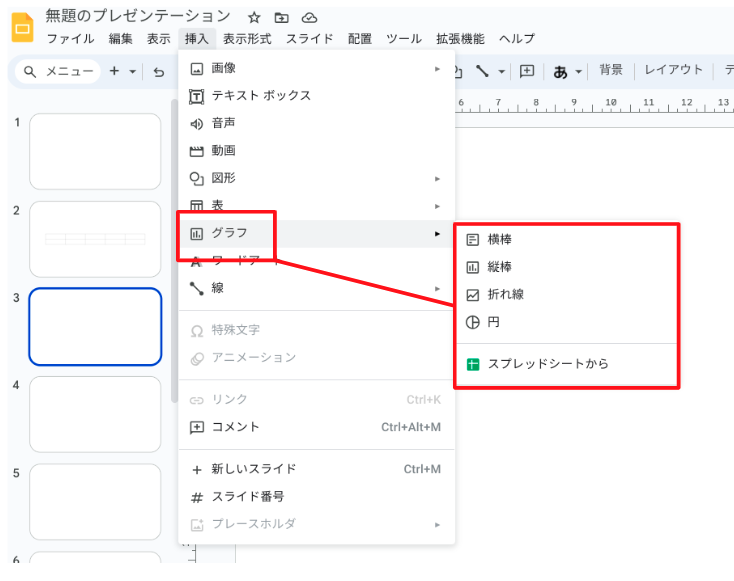Viewport: 734px width, 581px height.
Task: Choose コメント in the insert menu
Action: coord(316,427)
